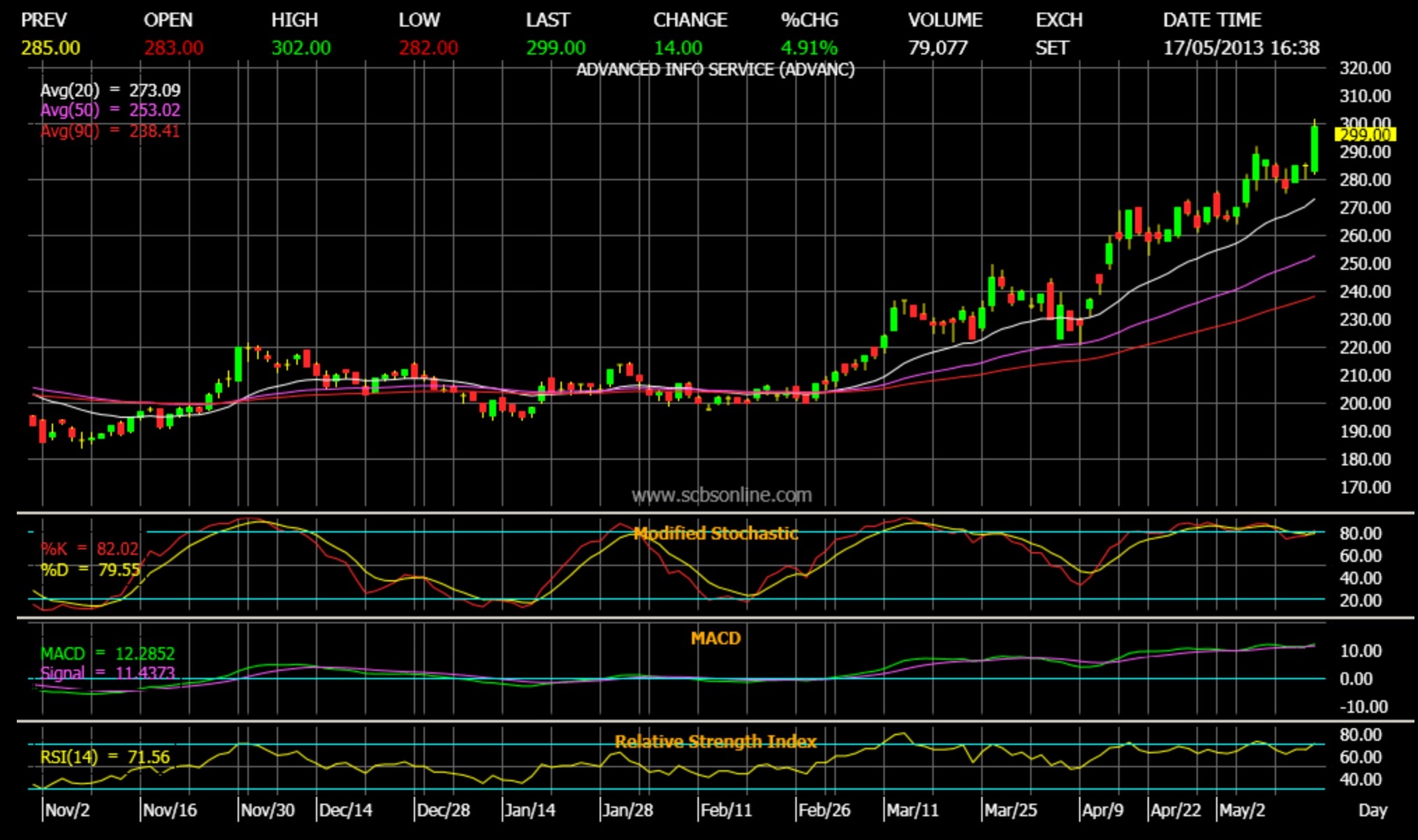The image size is (1418, 840).
Task: Click the %CHG value 4.91%
Action: pyautogui.click(x=809, y=48)
